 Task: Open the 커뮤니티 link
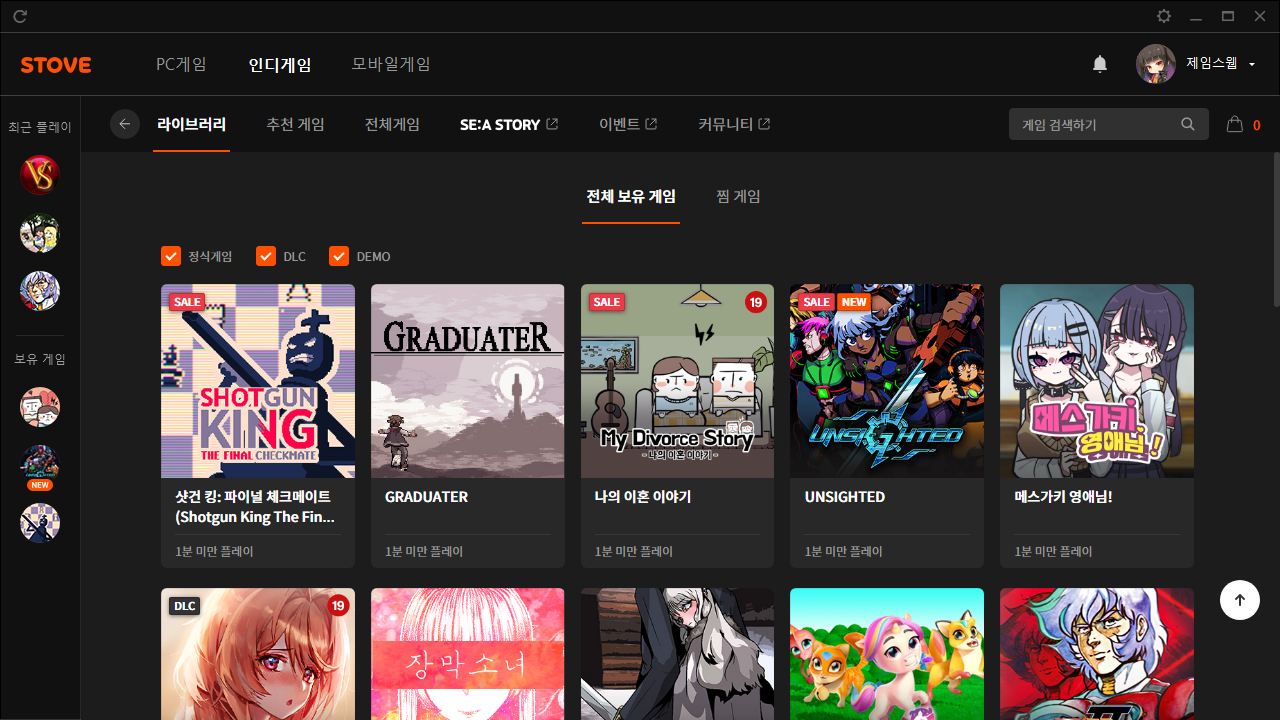point(733,124)
